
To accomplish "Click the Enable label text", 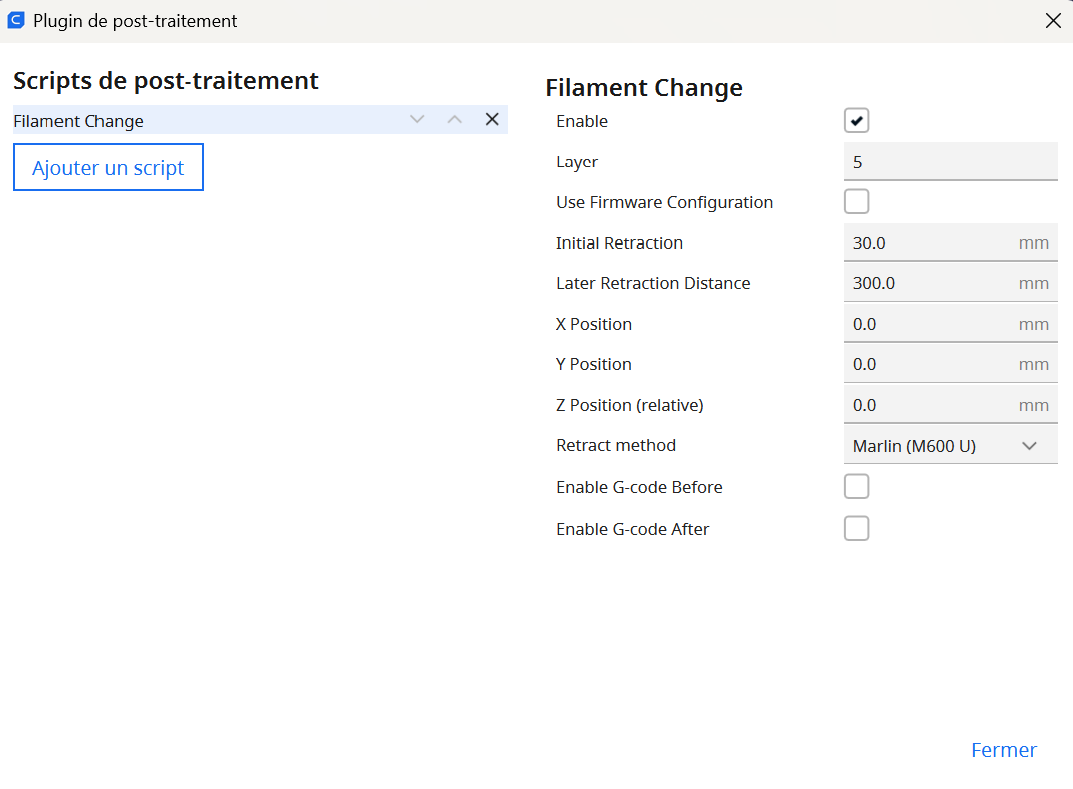I will 582,121.
